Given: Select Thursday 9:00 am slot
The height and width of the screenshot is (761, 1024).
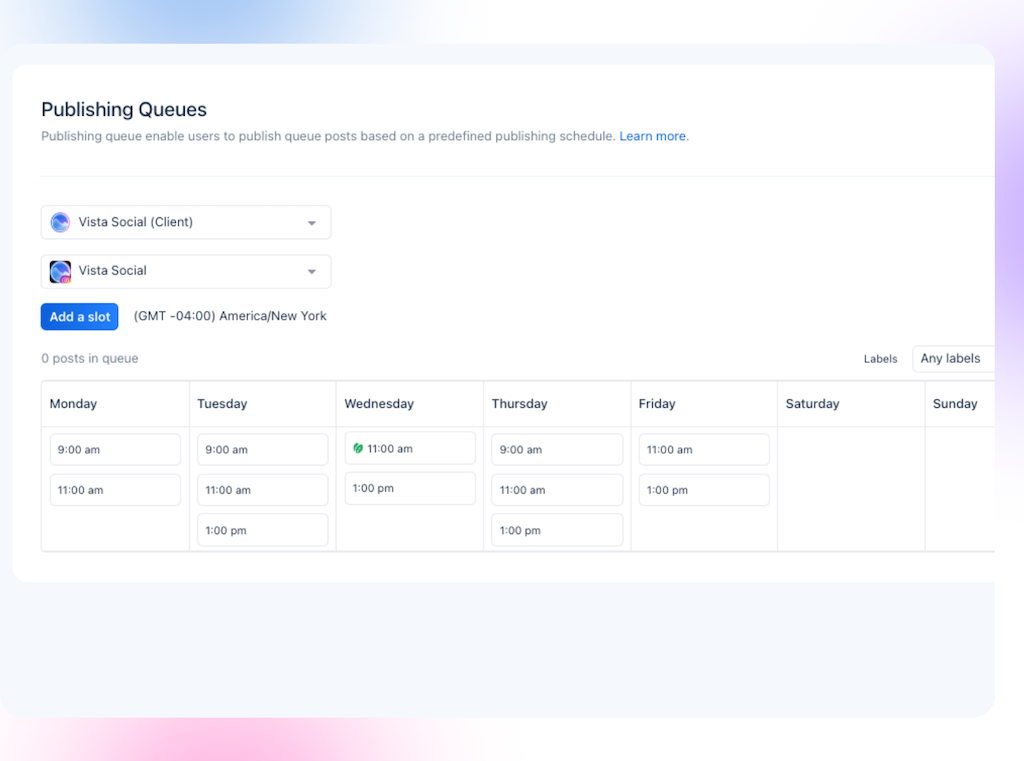Looking at the screenshot, I should [557, 449].
